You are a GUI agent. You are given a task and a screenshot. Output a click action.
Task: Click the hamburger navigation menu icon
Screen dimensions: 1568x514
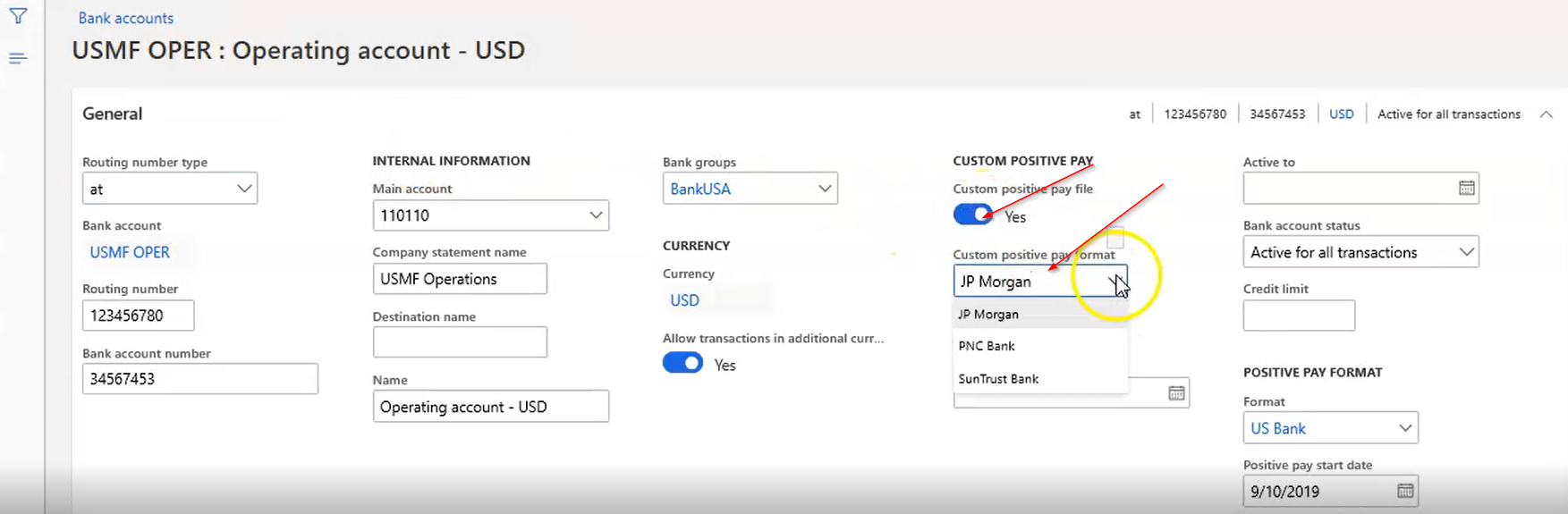point(18,58)
